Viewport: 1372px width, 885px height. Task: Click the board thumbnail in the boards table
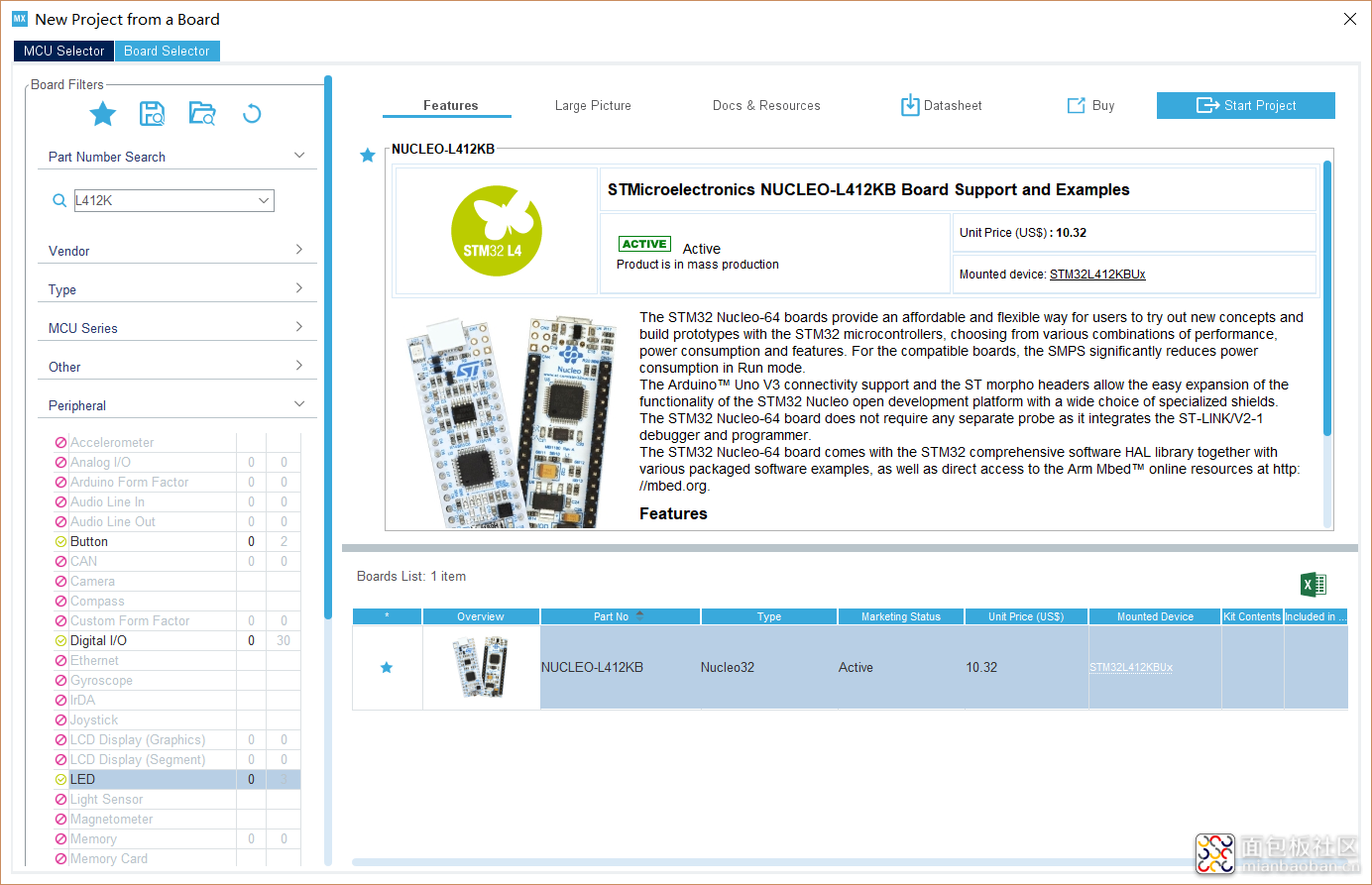tap(481, 667)
